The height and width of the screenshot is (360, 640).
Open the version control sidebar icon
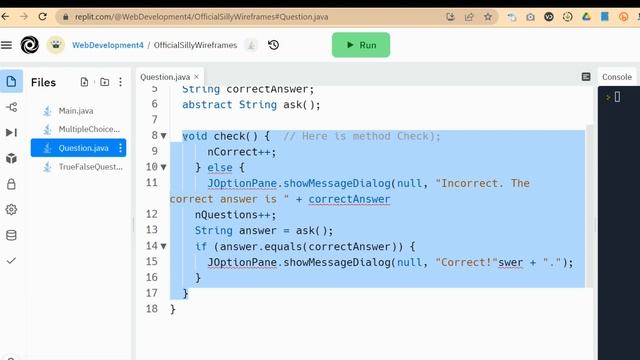(11, 107)
